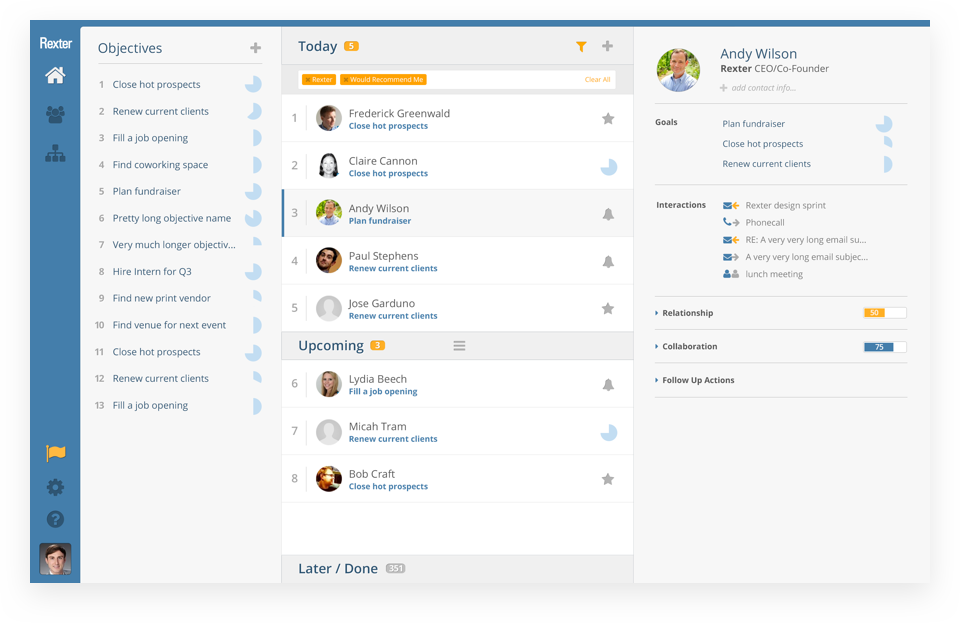Toggle bell reminder for Andy Wilson
Viewport: 960px width, 623px height.
608,214
